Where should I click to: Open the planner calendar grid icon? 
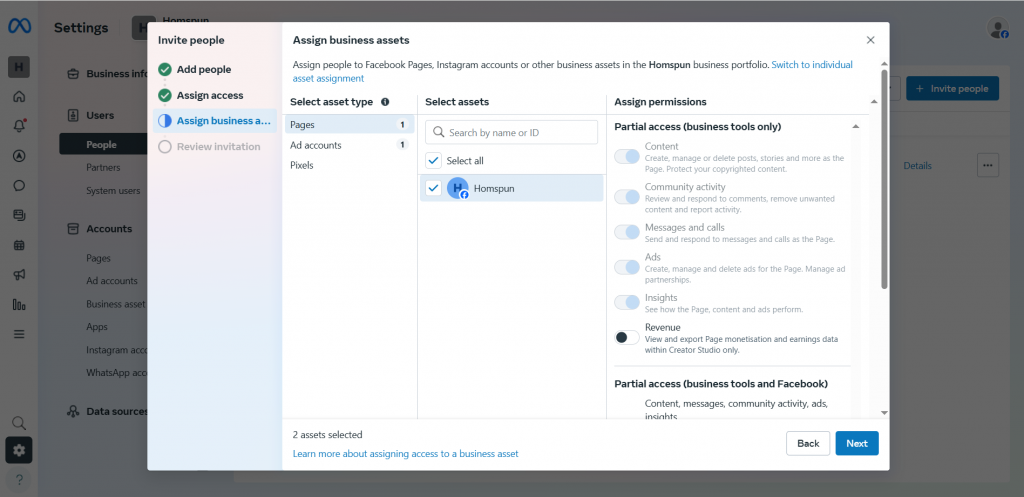[x=19, y=245]
